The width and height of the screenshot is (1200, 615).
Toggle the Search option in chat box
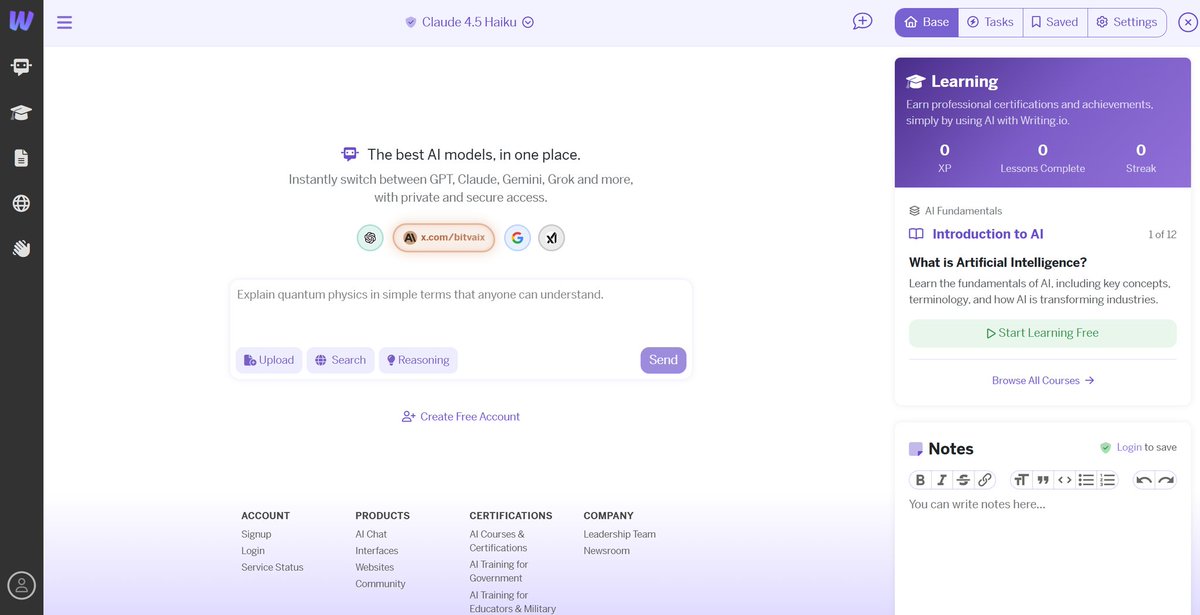pos(340,360)
